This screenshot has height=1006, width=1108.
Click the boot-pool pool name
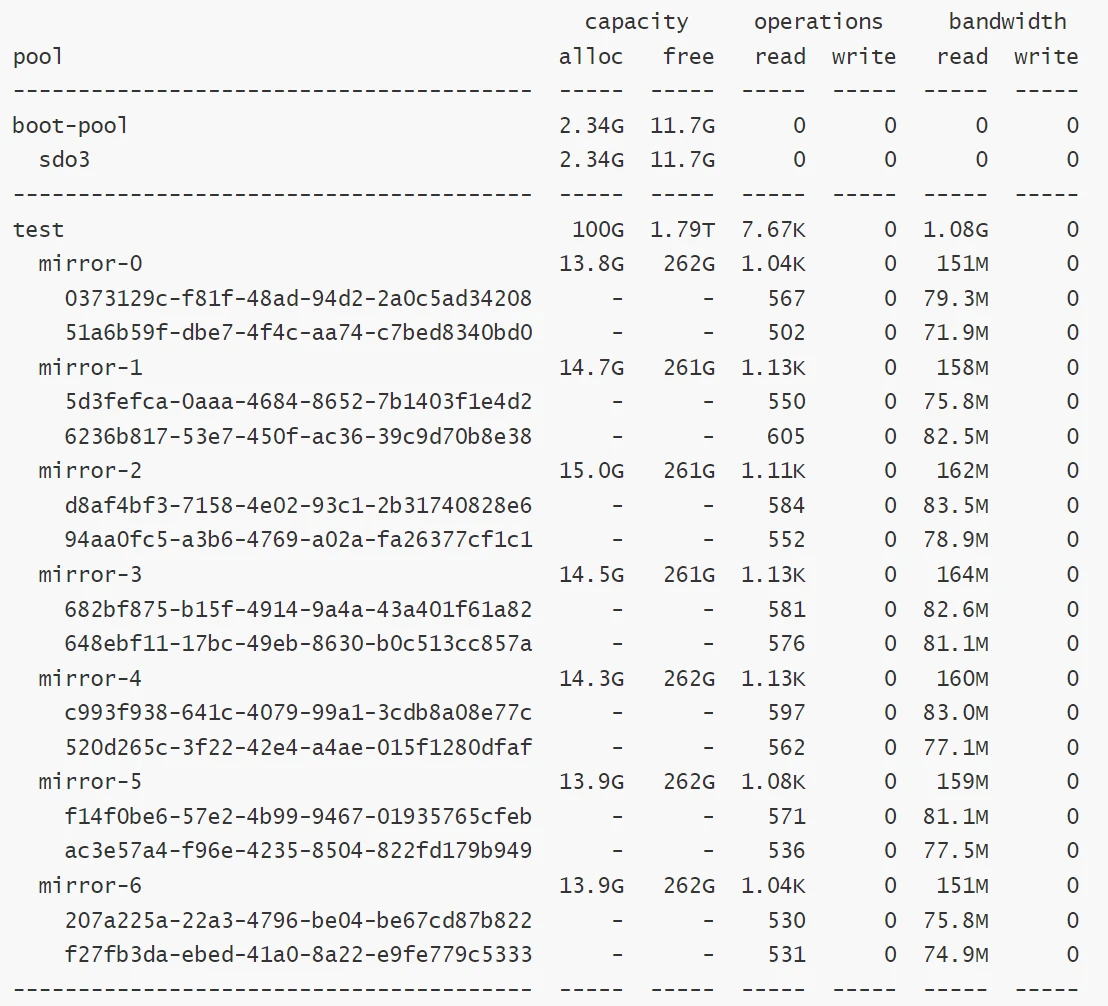click(x=70, y=126)
